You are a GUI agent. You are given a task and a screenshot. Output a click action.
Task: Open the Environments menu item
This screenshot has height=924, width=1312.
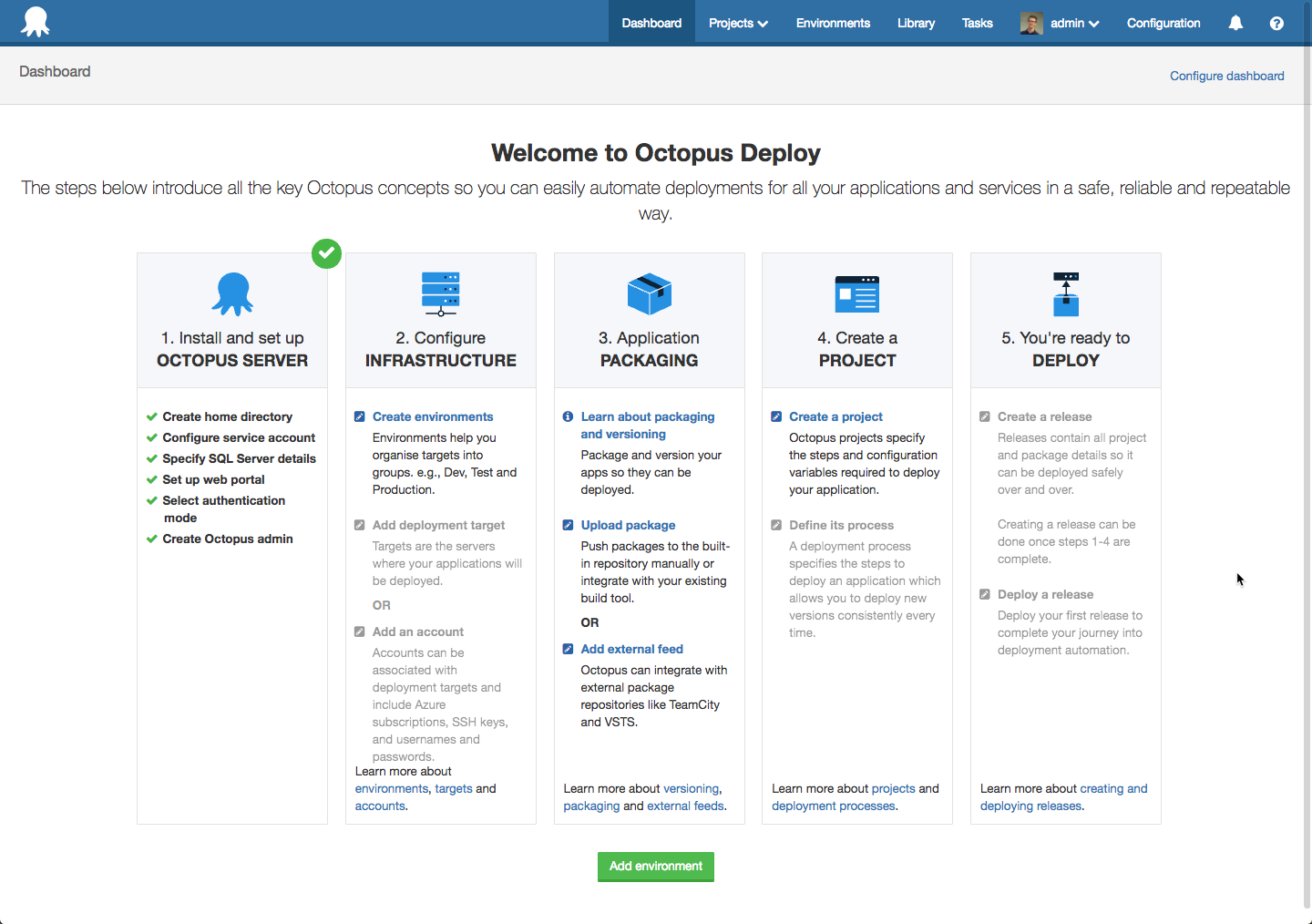pyautogui.click(x=833, y=23)
